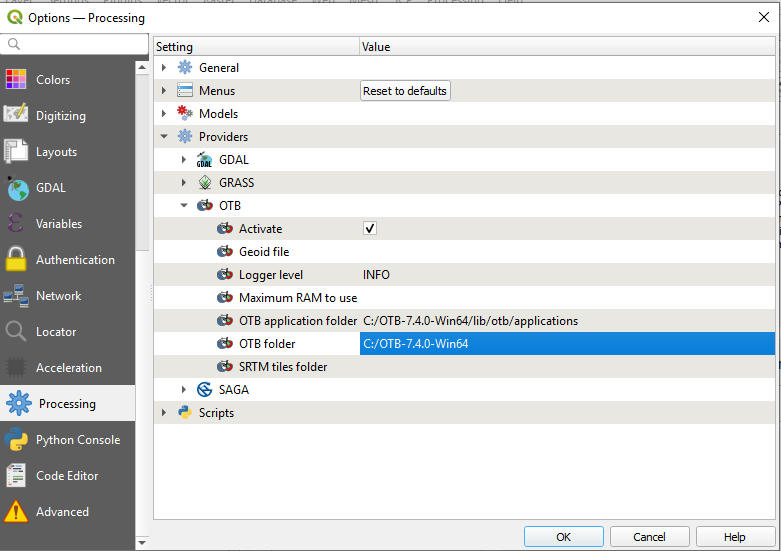Click the Digitizing pencil-map icon
Image resolution: width=781 pixels, height=551 pixels.
point(15,115)
